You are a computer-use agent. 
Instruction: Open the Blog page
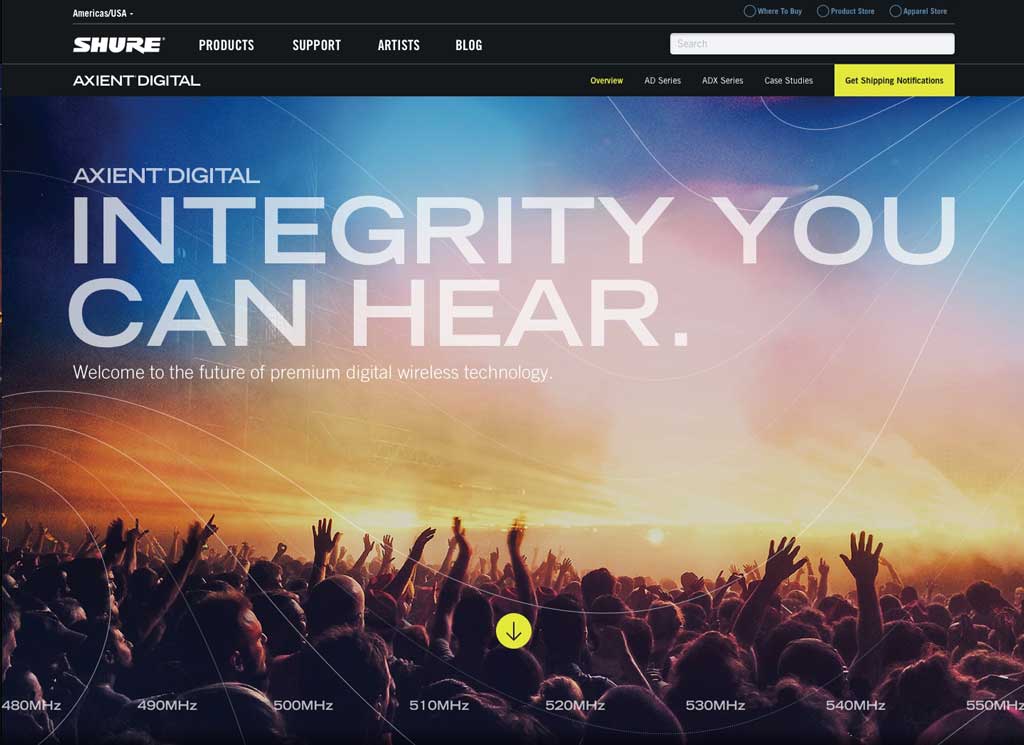pos(469,45)
